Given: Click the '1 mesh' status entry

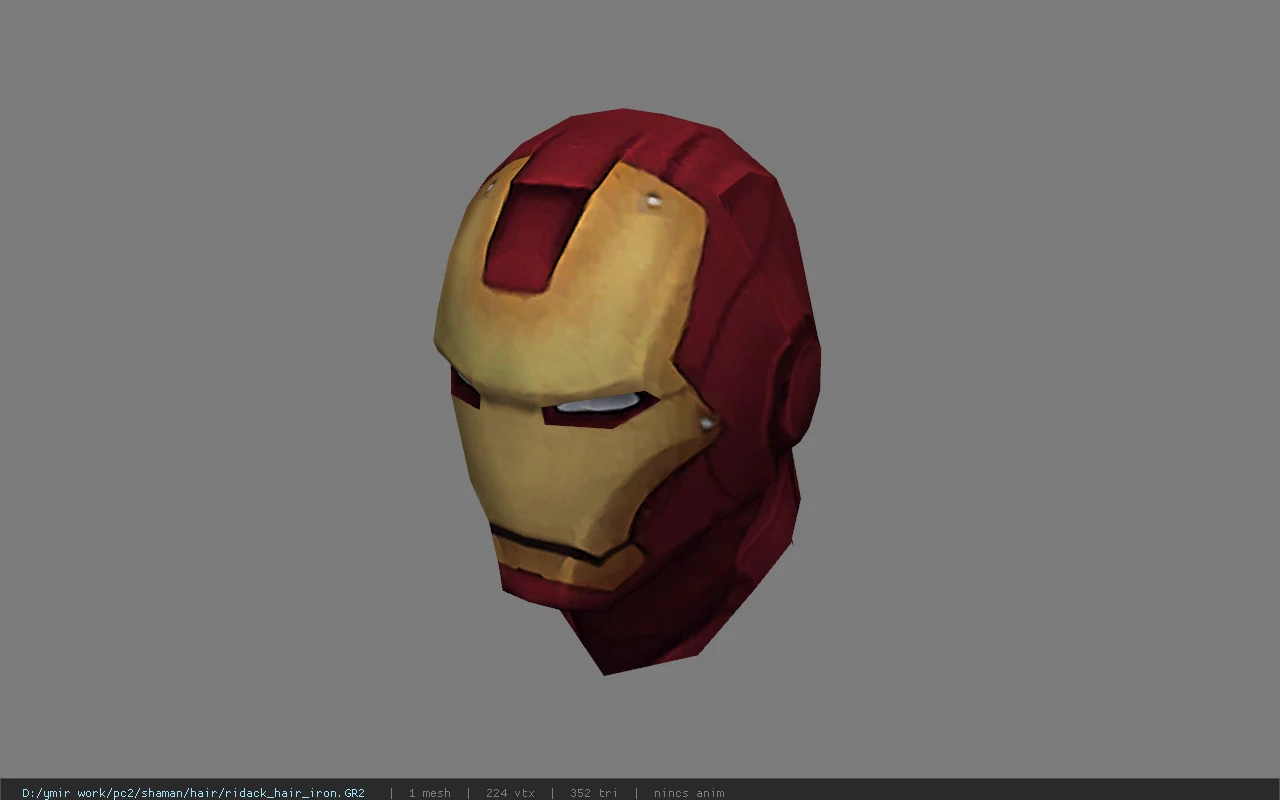Looking at the screenshot, I should point(429,793).
